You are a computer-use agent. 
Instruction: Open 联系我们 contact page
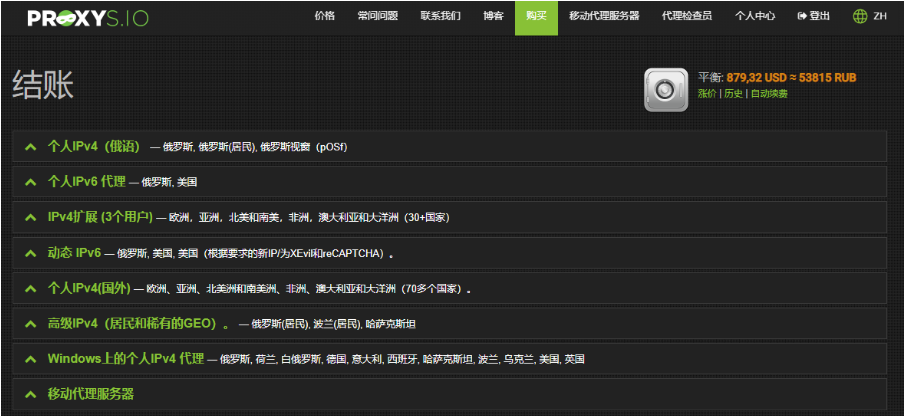(x=440, y=16)
